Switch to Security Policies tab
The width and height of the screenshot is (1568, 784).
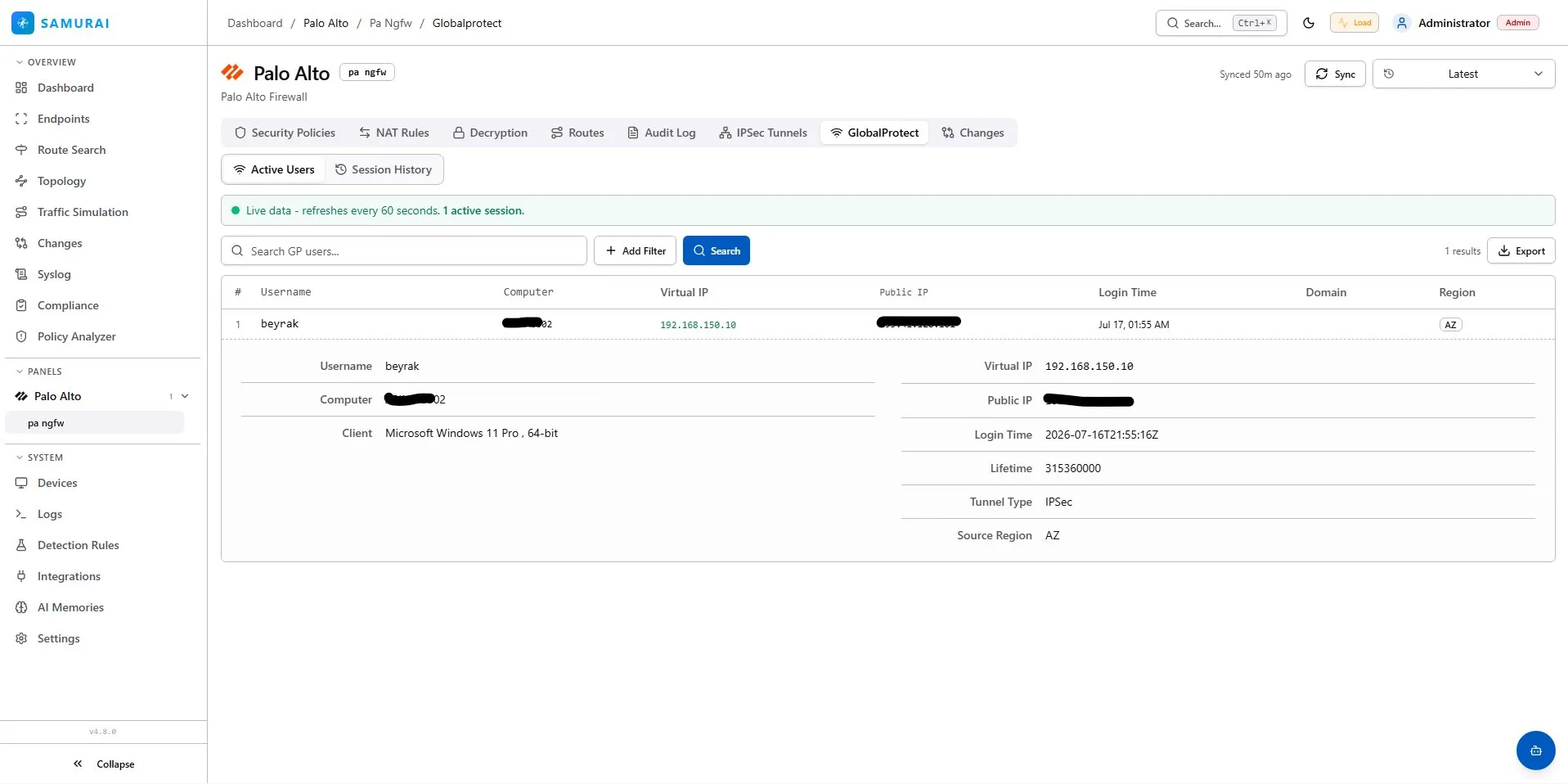[285, 133]
